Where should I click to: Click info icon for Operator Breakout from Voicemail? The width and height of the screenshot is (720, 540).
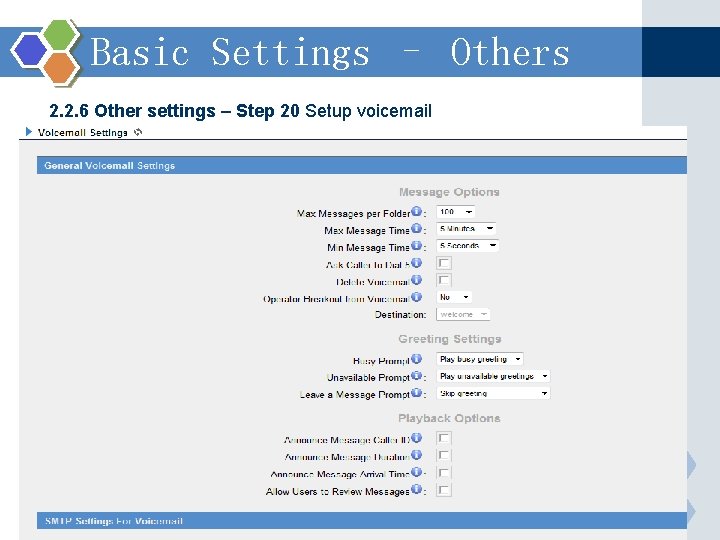point(416,297)
